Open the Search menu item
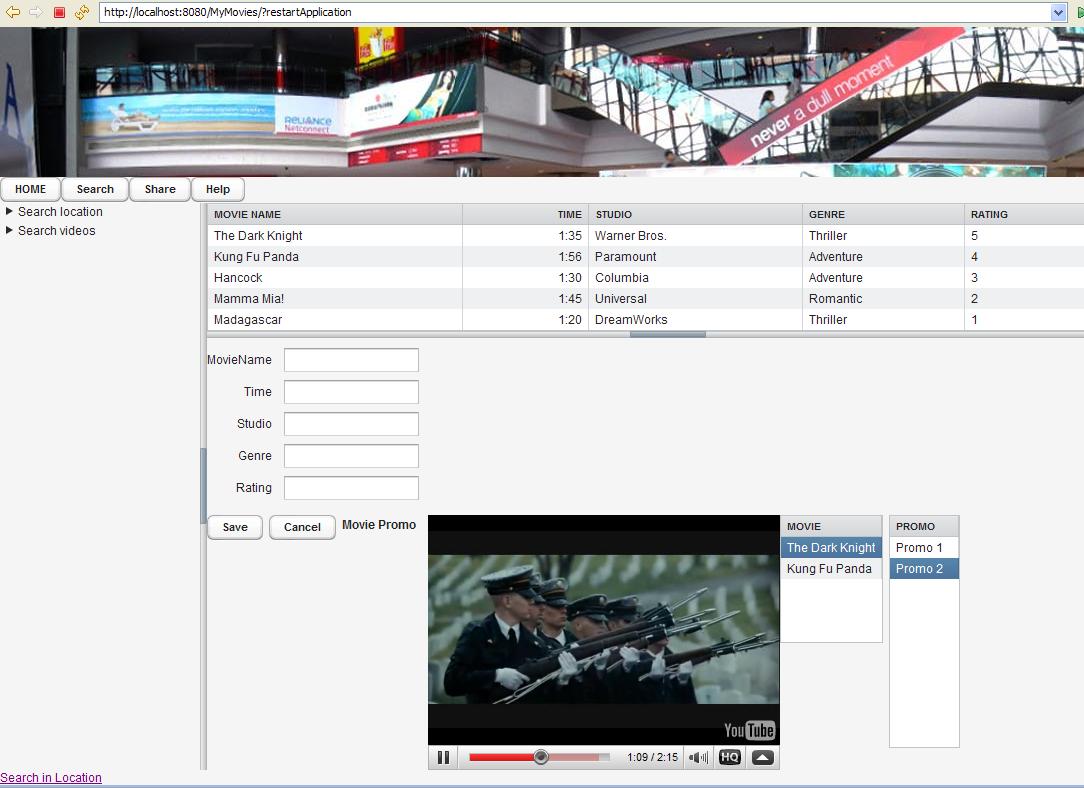 tap(95, 189)
